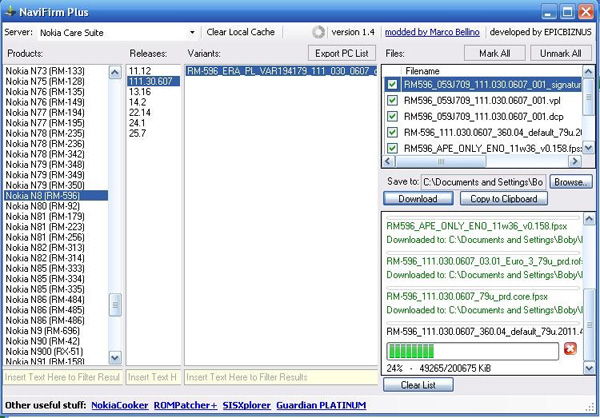Click the Export PC List button
The width and height of the screenshot is (600, 418).
click(342, 52)
